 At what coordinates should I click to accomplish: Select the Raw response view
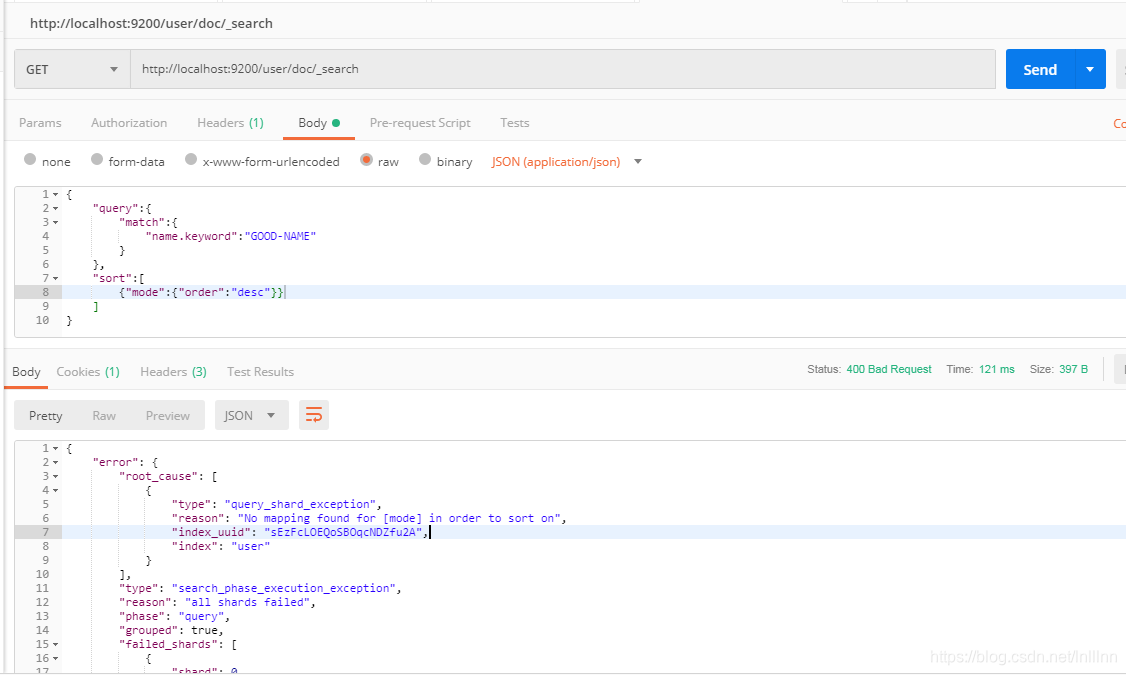click(104, 415)
